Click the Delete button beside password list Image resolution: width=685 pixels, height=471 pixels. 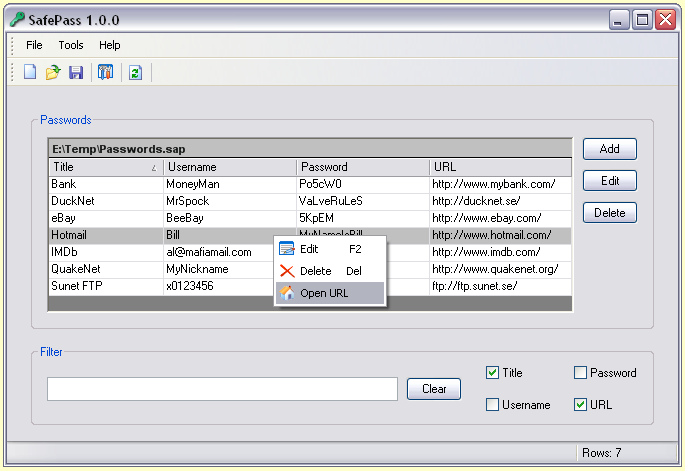[x=609, y=213]
